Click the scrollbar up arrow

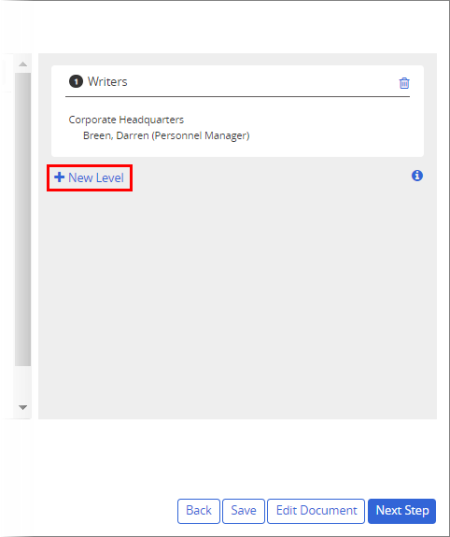23,64
